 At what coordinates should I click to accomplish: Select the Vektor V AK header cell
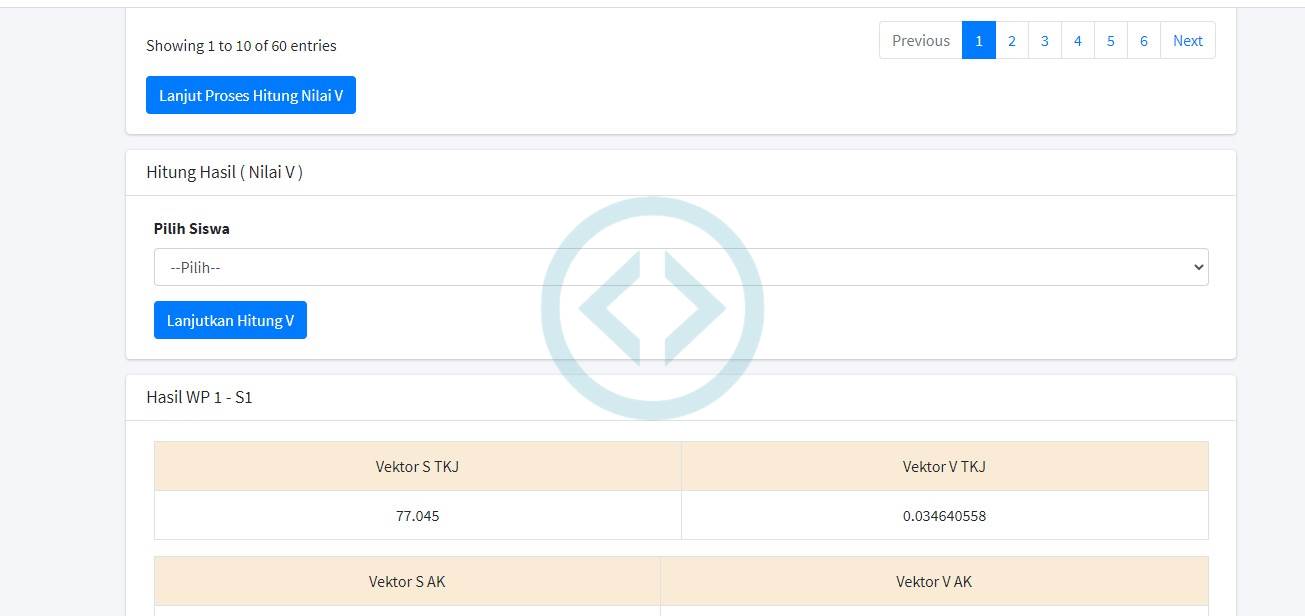[x=934, y=581]
